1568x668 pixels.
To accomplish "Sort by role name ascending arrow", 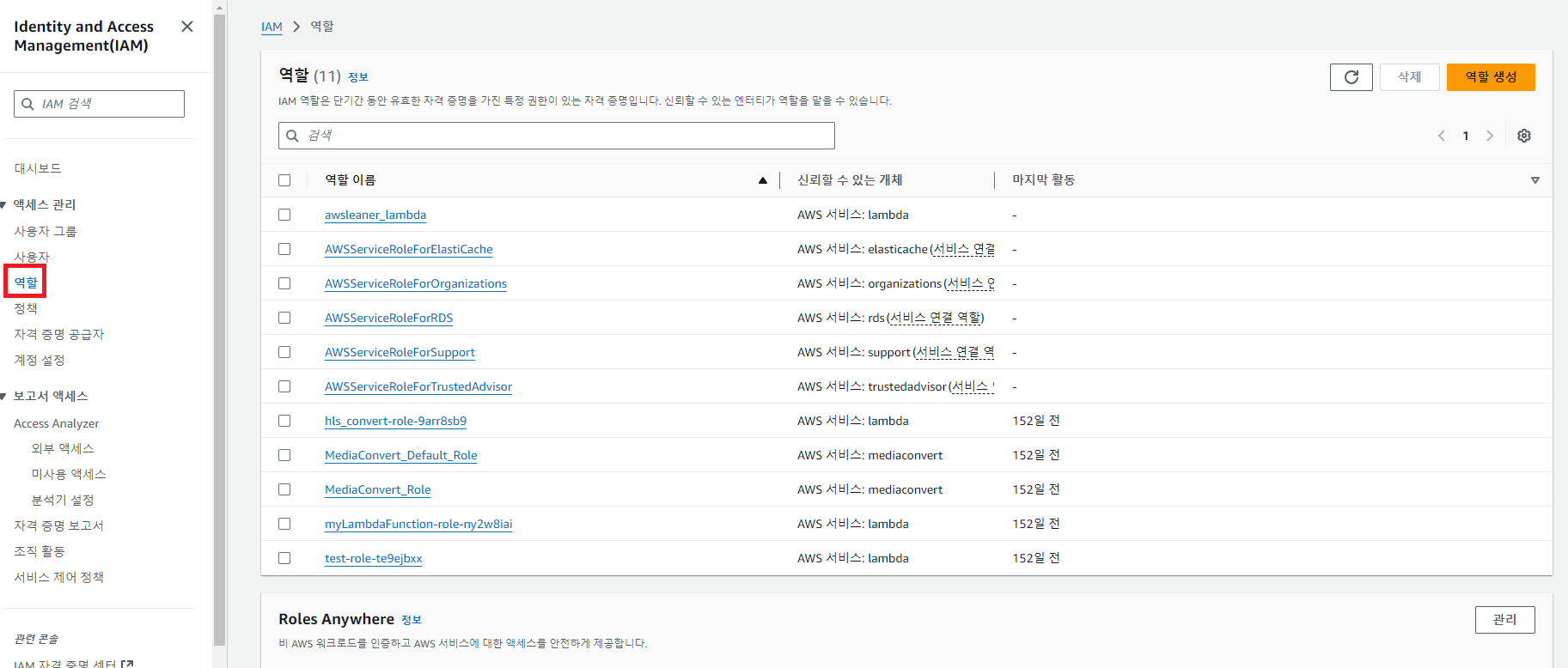I will coord(762,180).
